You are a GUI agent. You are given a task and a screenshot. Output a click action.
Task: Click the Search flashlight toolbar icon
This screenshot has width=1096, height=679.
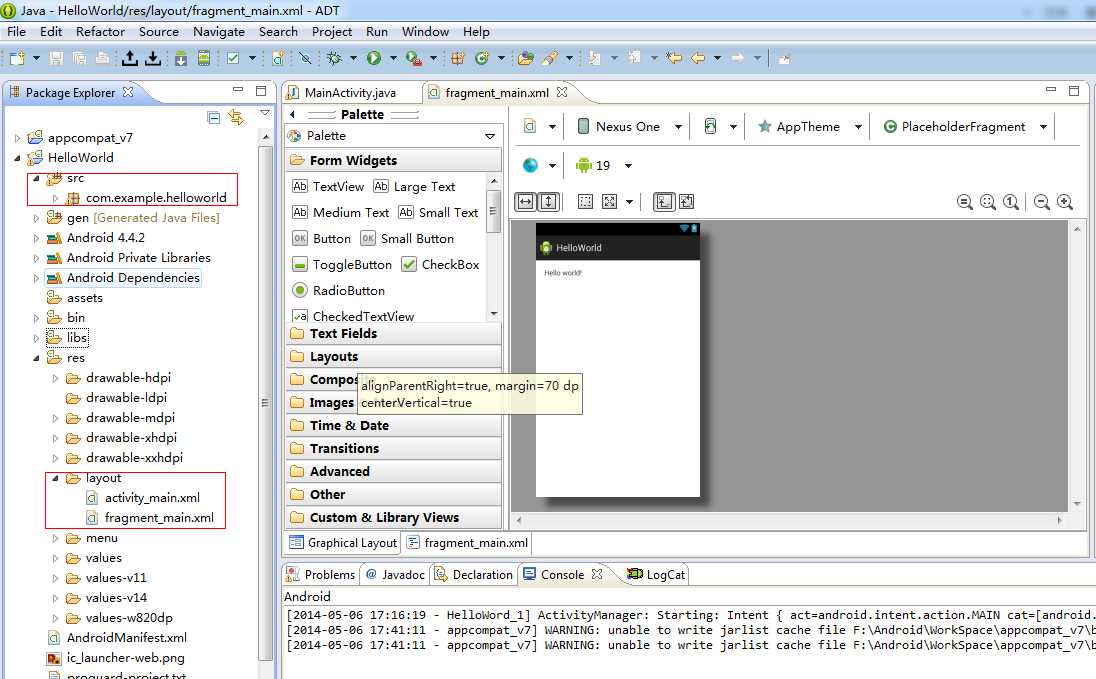pyautogui.click(x=549, y=59)
